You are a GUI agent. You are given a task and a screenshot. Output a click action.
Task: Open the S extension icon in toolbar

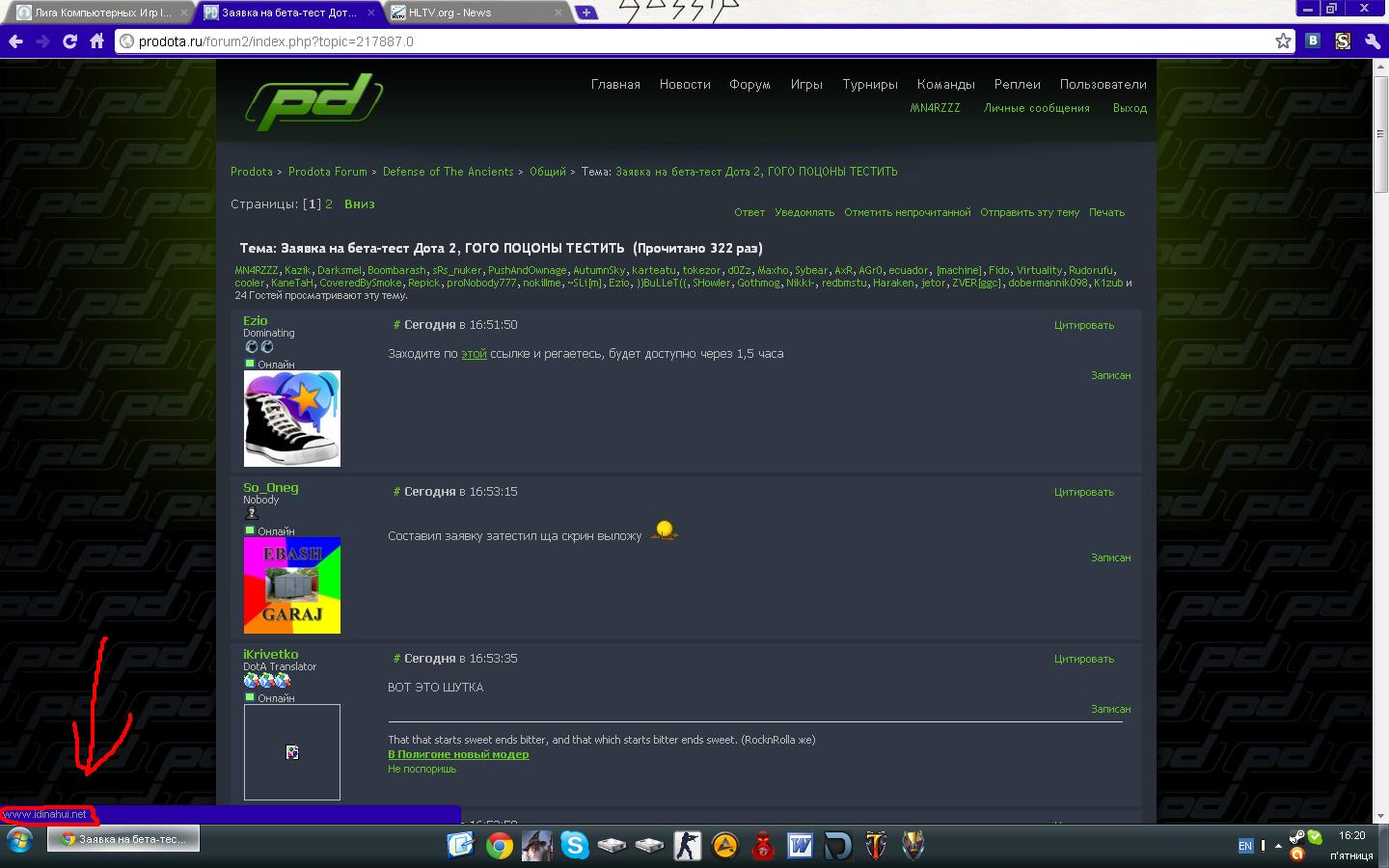tap(1343, 41)
